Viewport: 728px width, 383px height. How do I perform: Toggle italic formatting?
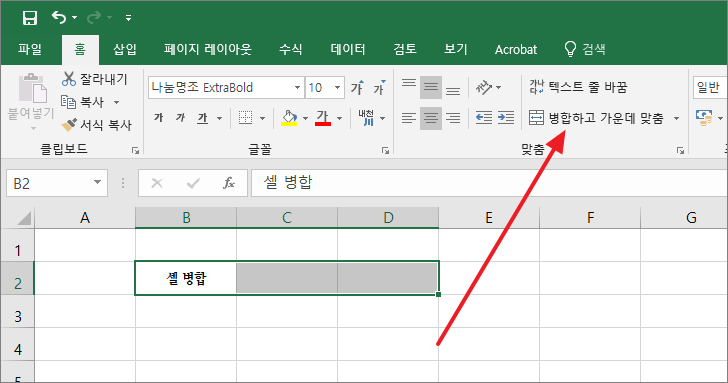click(x=181, y=118)
